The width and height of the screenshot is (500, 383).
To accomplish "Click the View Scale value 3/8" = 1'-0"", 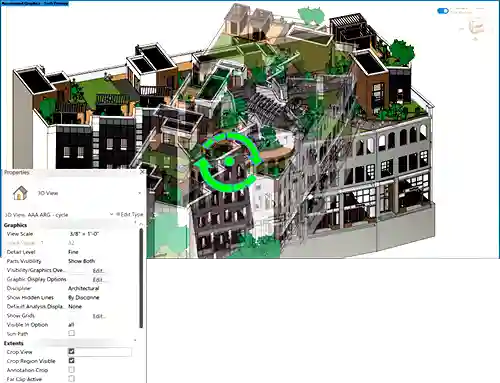I will tap(84, 234).
